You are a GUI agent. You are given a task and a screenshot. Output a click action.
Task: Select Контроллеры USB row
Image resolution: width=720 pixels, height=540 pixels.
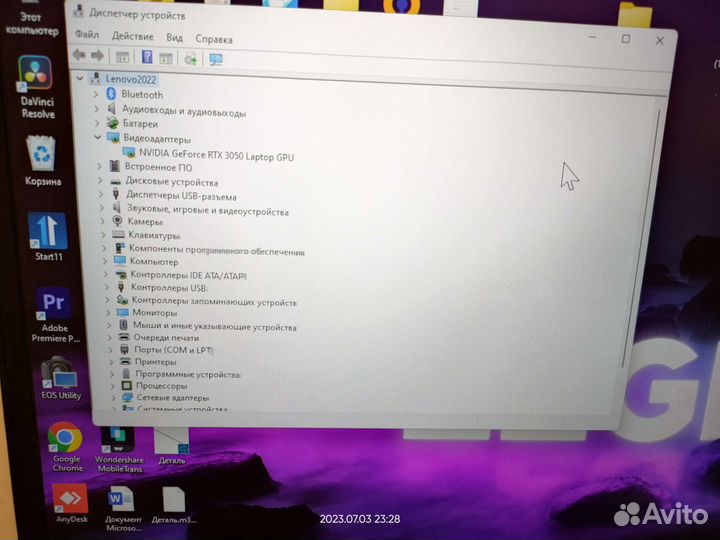169,287
